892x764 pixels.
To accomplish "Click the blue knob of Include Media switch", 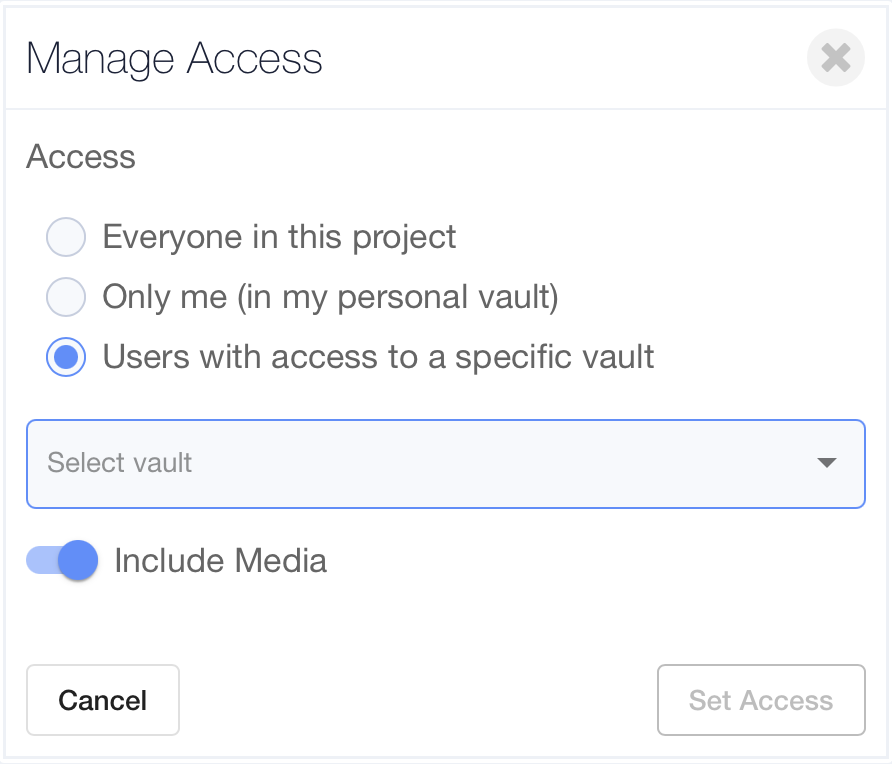I will click(x=78, y=560).
